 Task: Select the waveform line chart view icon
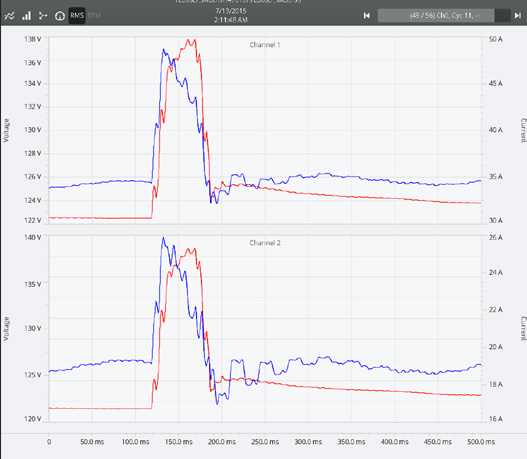pyautogui.click(x=9, y=16)
